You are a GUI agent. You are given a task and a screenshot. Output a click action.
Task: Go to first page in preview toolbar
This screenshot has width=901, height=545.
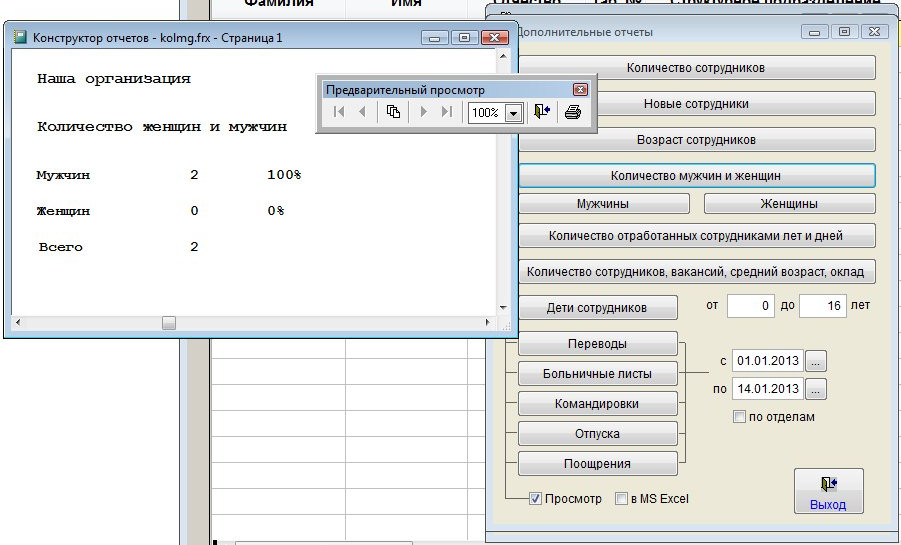(x=339, y=112)
